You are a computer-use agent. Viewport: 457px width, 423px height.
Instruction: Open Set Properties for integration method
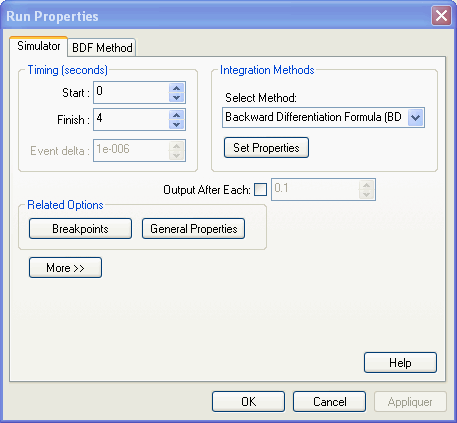[266, 147]
